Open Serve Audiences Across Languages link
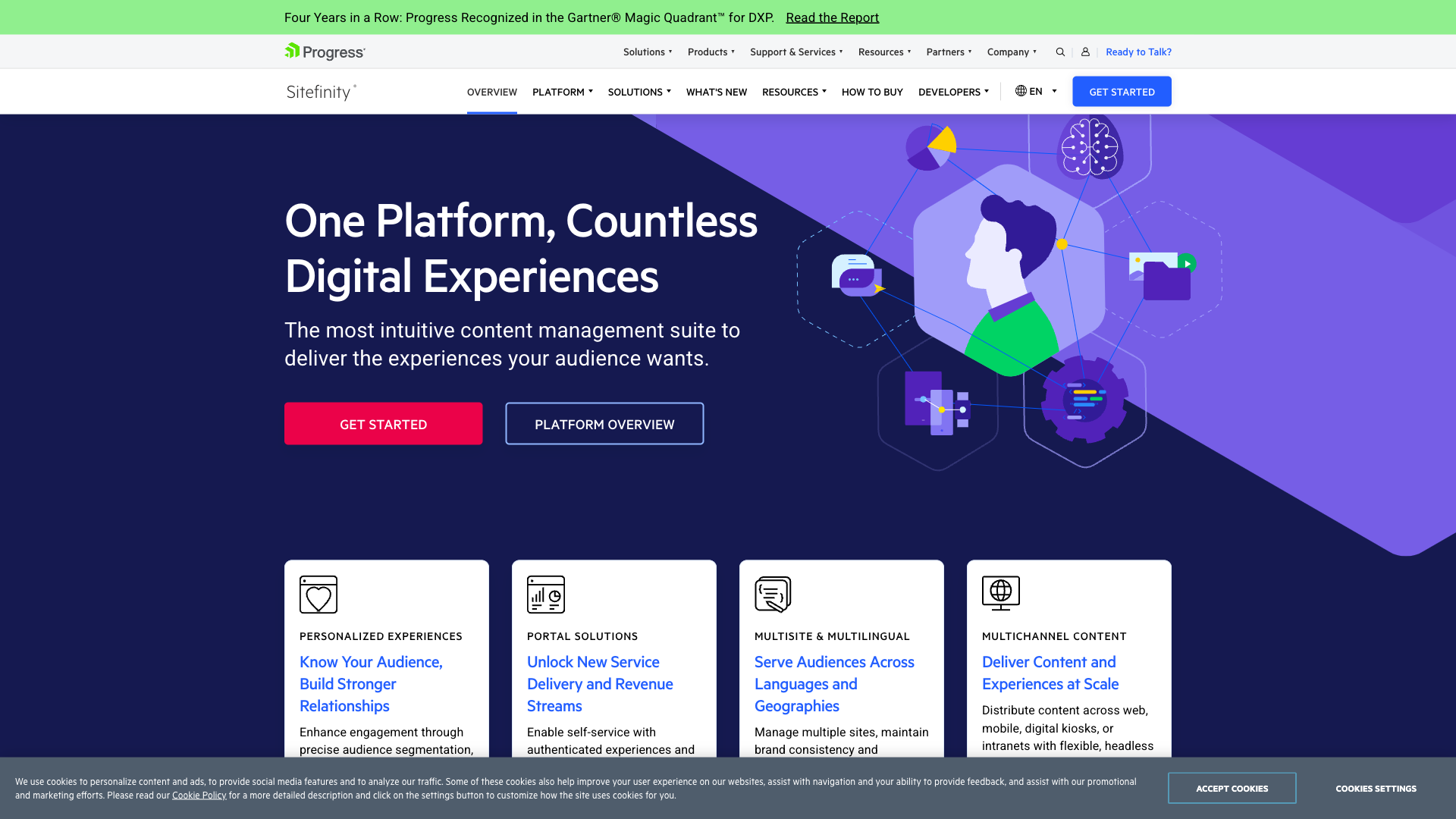This screenshot has height=819, width=1456. point(834,684)
